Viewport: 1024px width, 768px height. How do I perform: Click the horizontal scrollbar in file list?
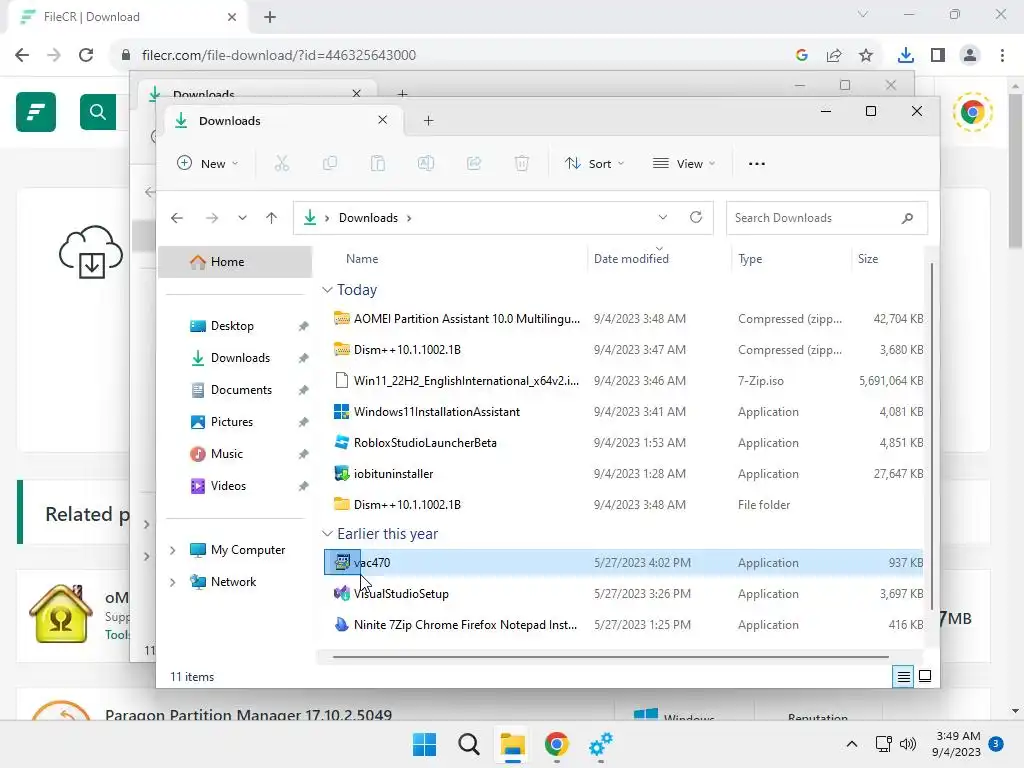pyautogui.click(x=611, y=656)
